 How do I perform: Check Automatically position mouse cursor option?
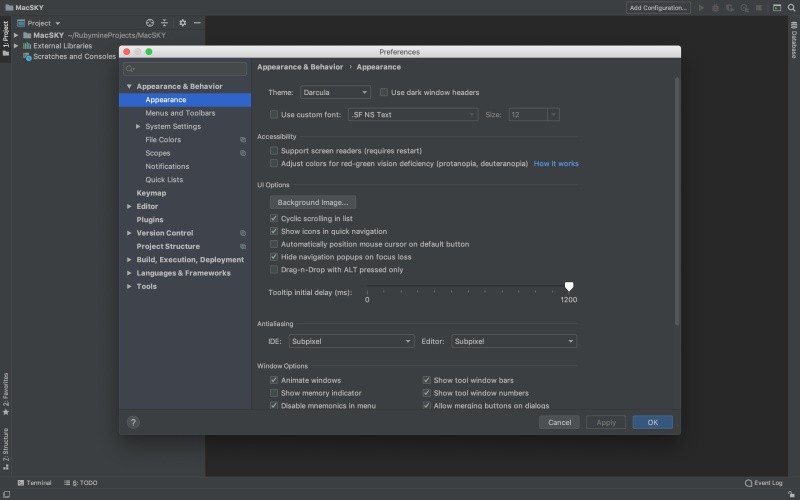[x=274, y=244]
